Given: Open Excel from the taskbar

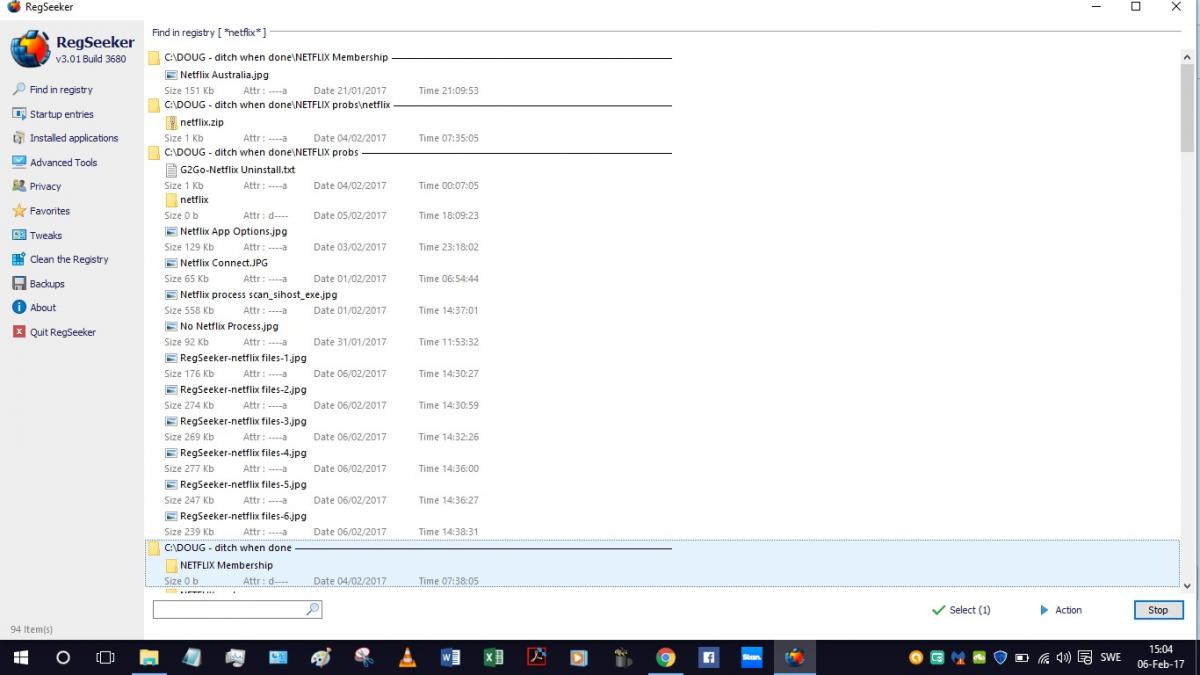Looking at the screenshot, I should [493, 658].
